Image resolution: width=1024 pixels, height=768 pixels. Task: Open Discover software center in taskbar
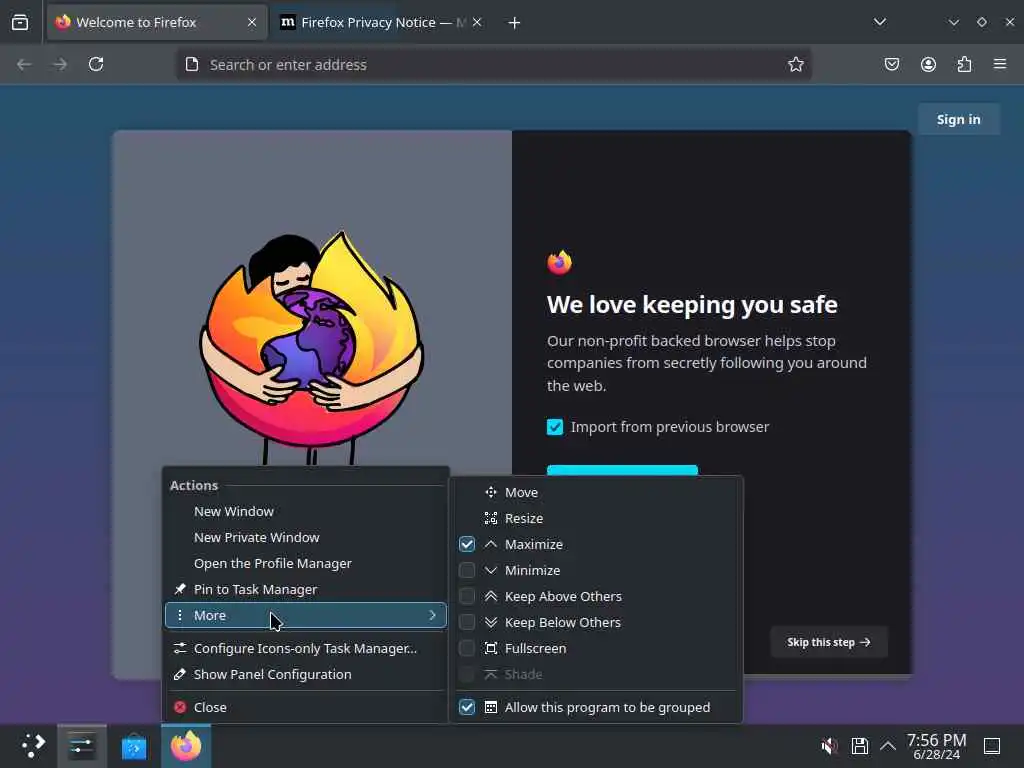[134, 746]
